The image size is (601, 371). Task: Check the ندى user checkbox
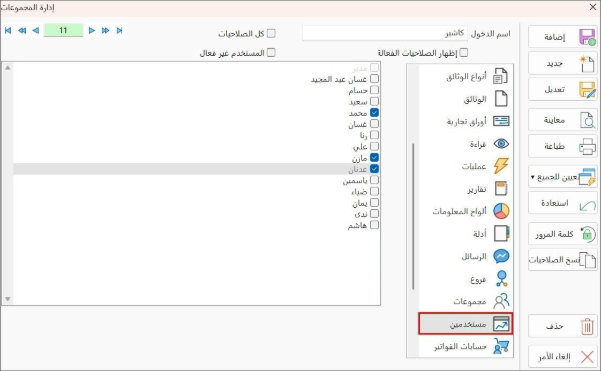374,213
